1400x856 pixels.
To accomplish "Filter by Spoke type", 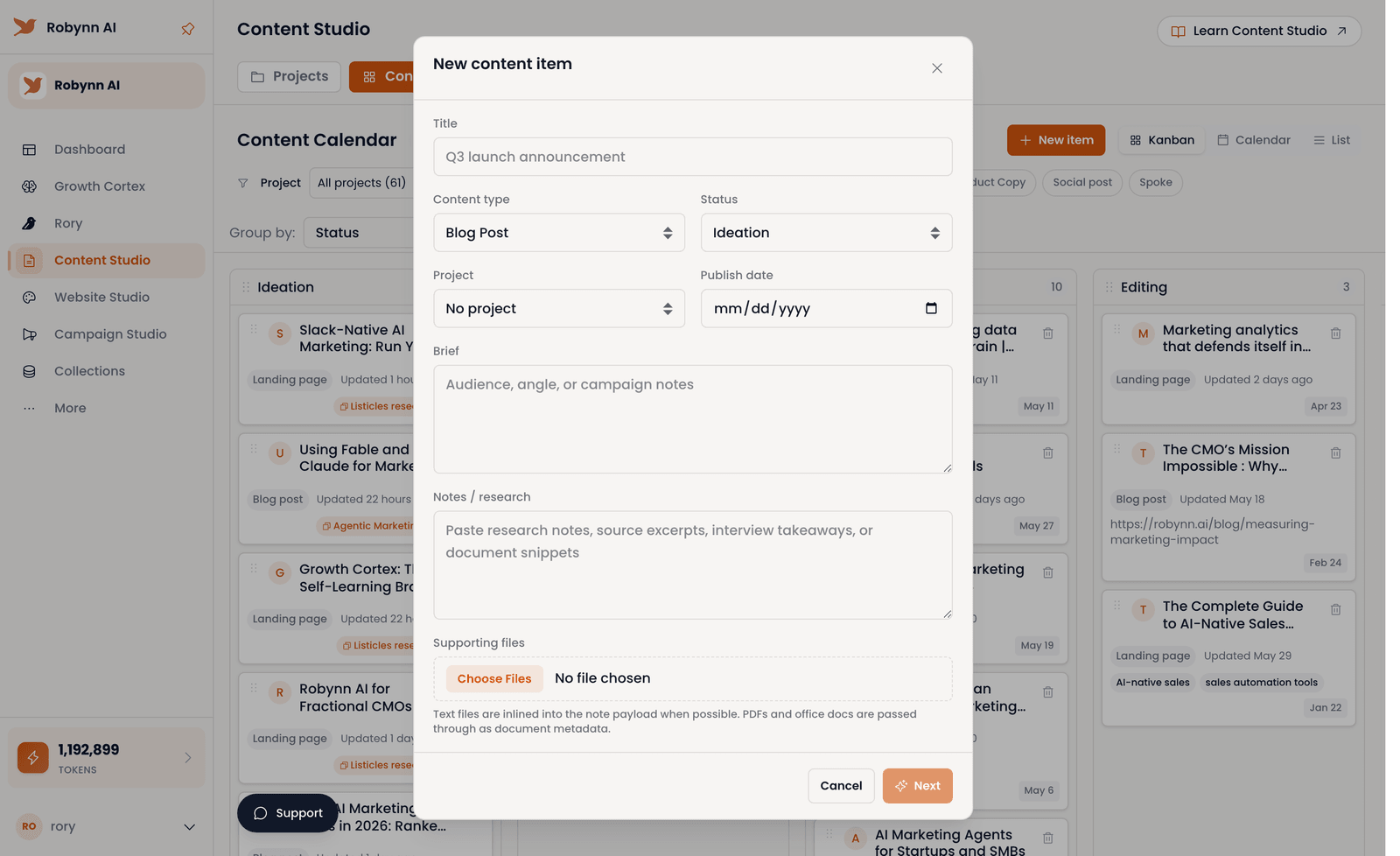I will [1155, 183].
